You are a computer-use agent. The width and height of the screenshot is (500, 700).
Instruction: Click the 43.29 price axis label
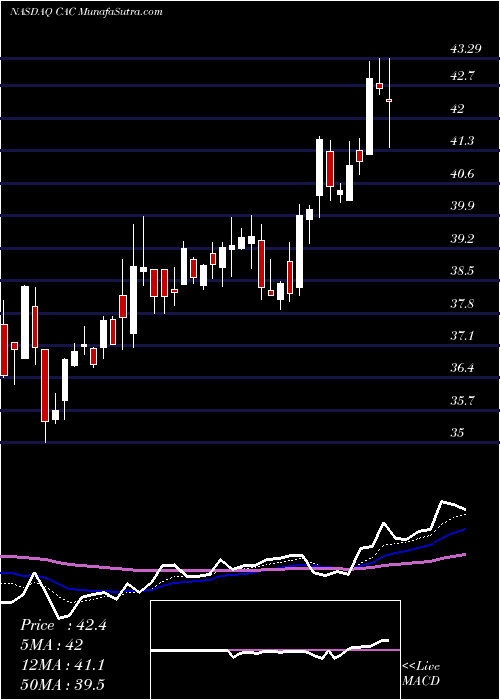(466, 49)
